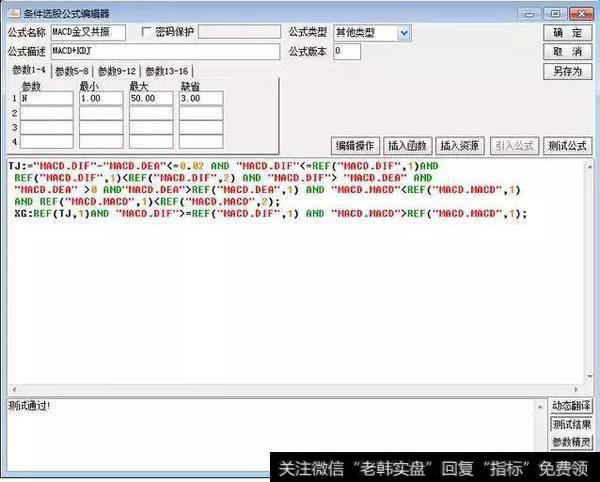Click the horizontal scrollbar right arrow
Image resolution: width=600 pixels, height=482 pixels.
tap(577, 389)
